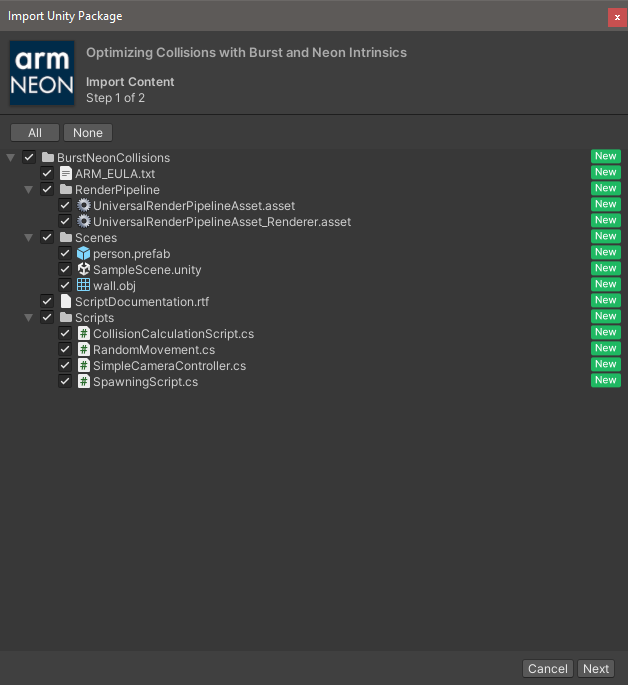Click the BurstNeonCollisions folder icon

[48, 157]
